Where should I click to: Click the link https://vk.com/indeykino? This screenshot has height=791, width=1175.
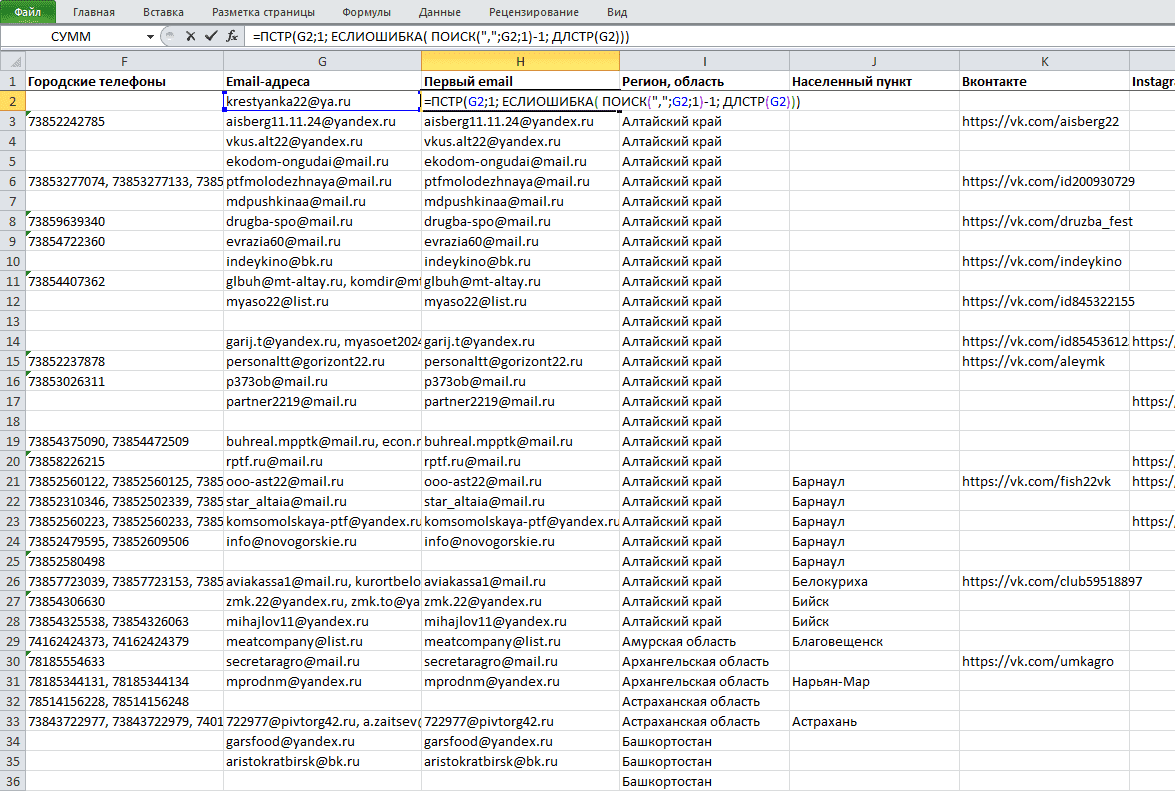1042,261
